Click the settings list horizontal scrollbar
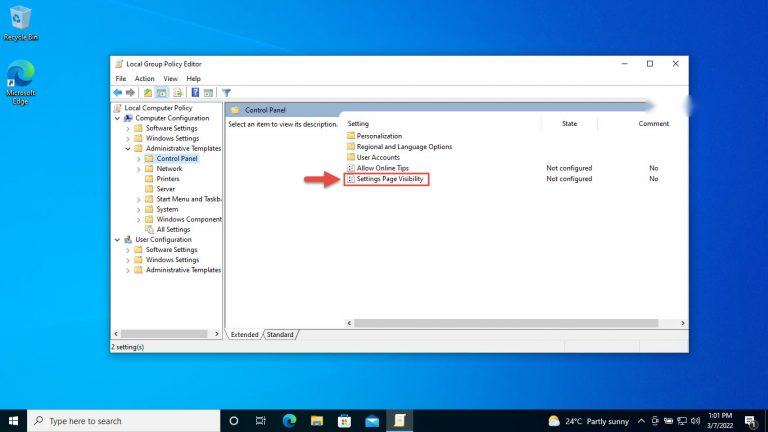 coord(506,323)
